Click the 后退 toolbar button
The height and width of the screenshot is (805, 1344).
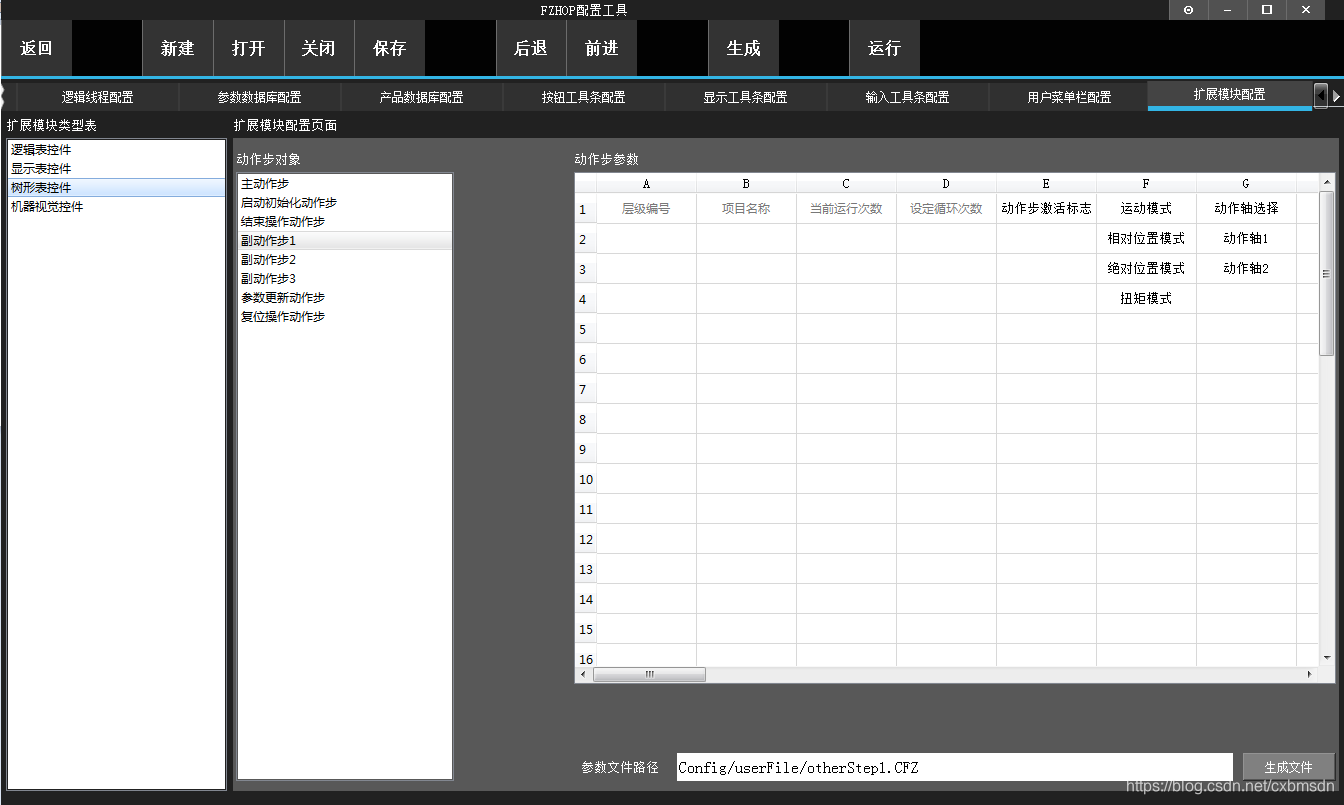[530, 48]
